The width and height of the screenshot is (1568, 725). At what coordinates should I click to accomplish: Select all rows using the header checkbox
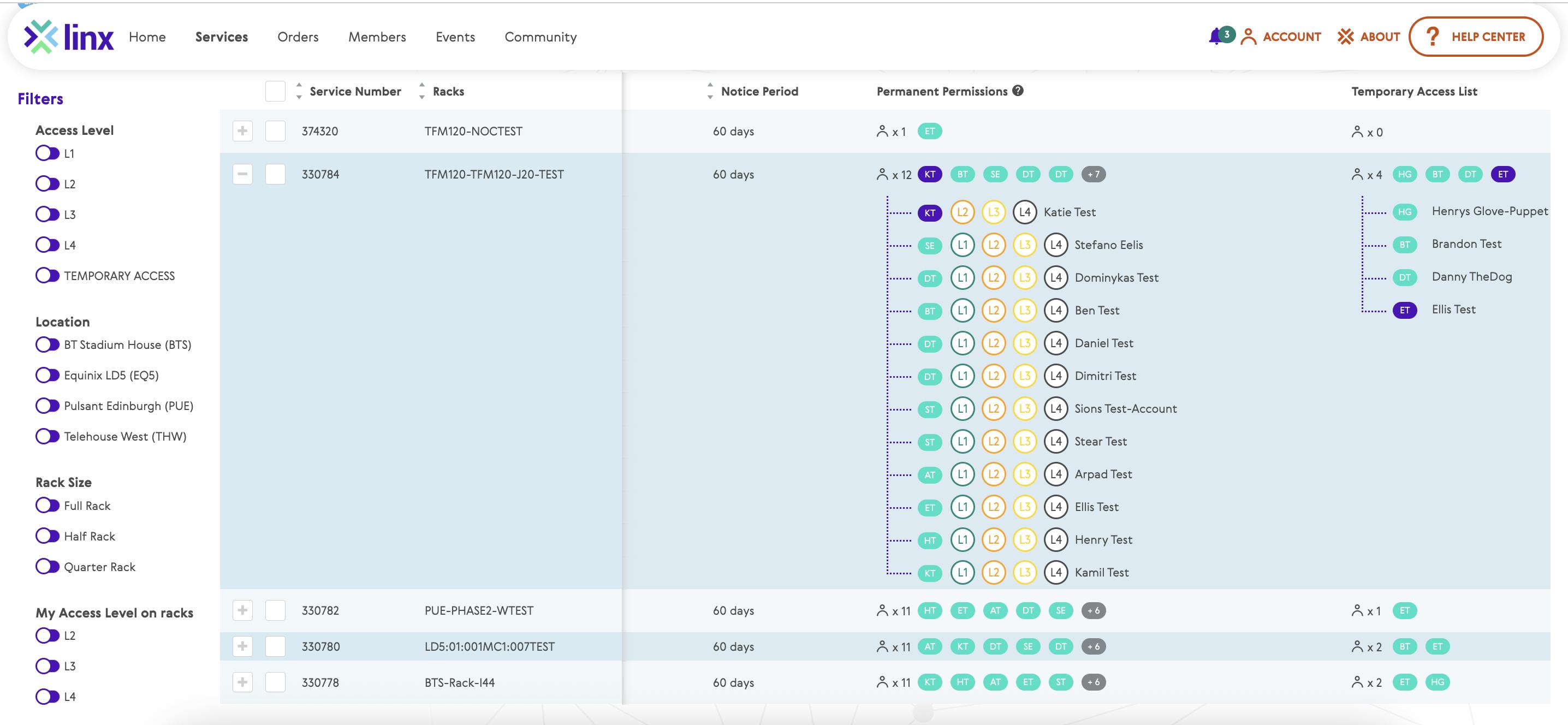[x=275, y=91]
